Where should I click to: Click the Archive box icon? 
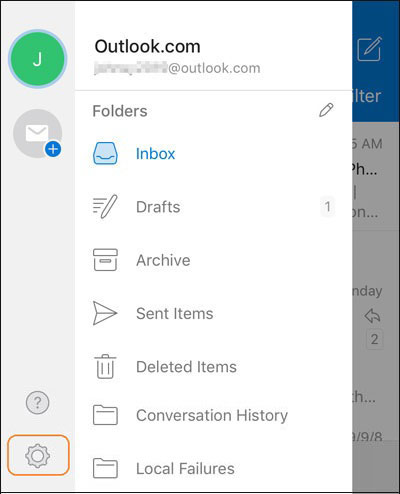point(105,260)
